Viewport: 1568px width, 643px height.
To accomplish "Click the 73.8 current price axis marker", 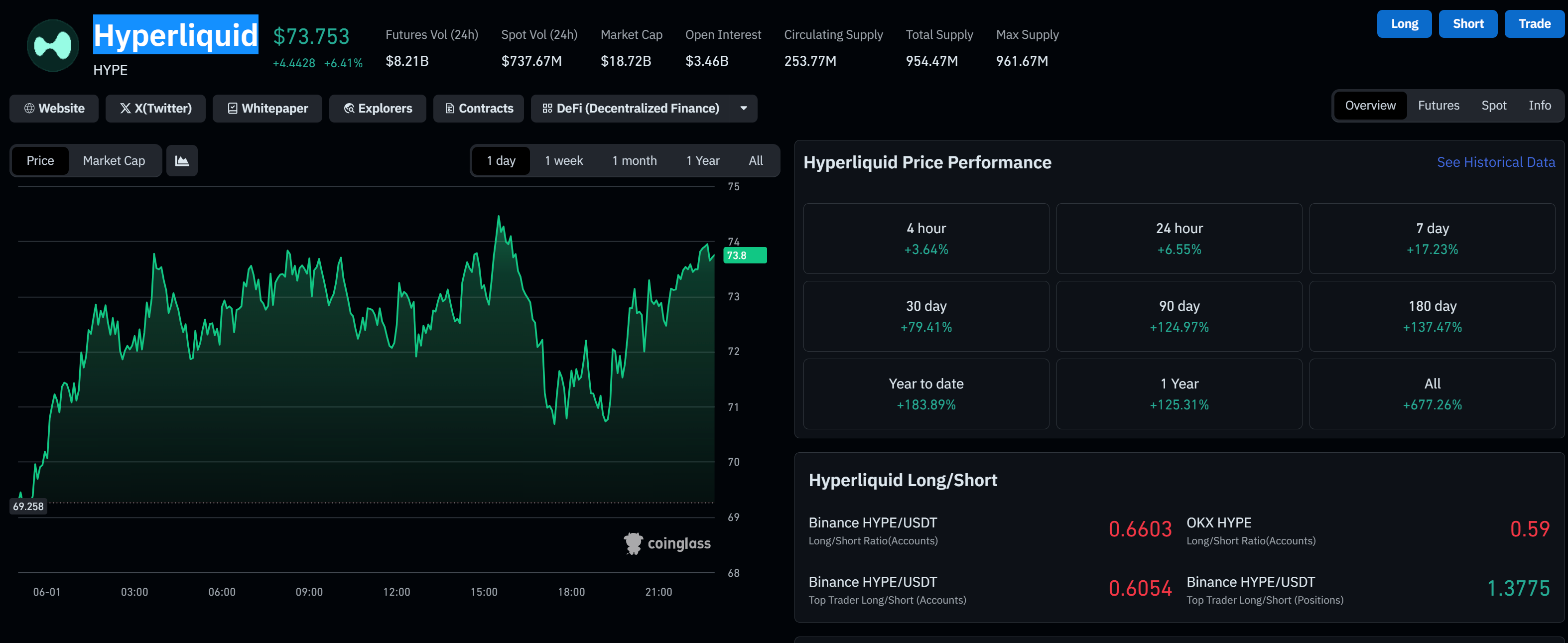I will click(745, 255).
